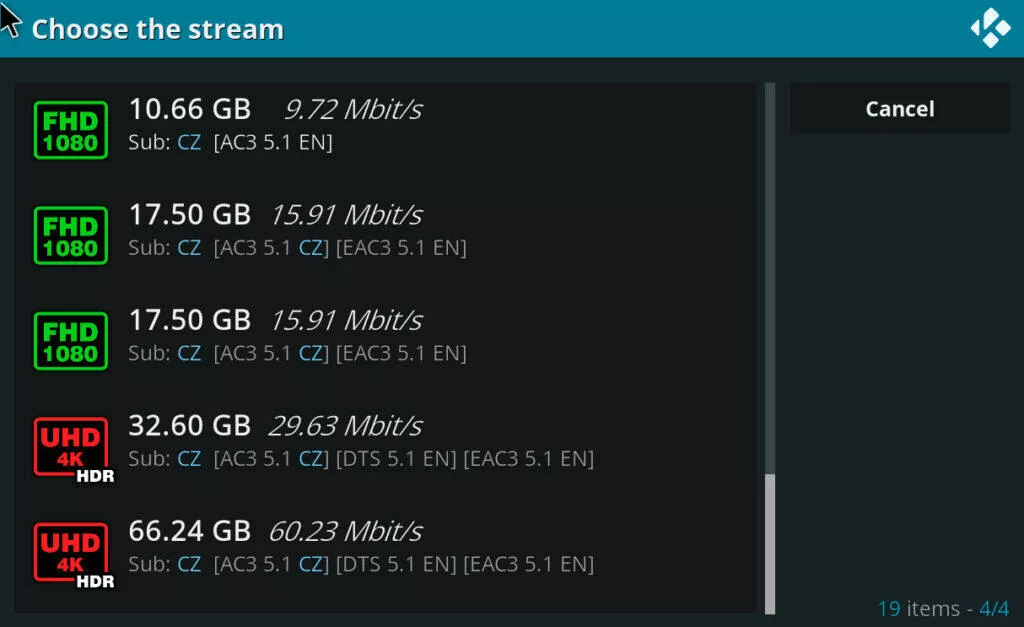
Task: Click the EAC3 5.1 EN tag on the 66.24 GB stream
Action: pos(528,564)
